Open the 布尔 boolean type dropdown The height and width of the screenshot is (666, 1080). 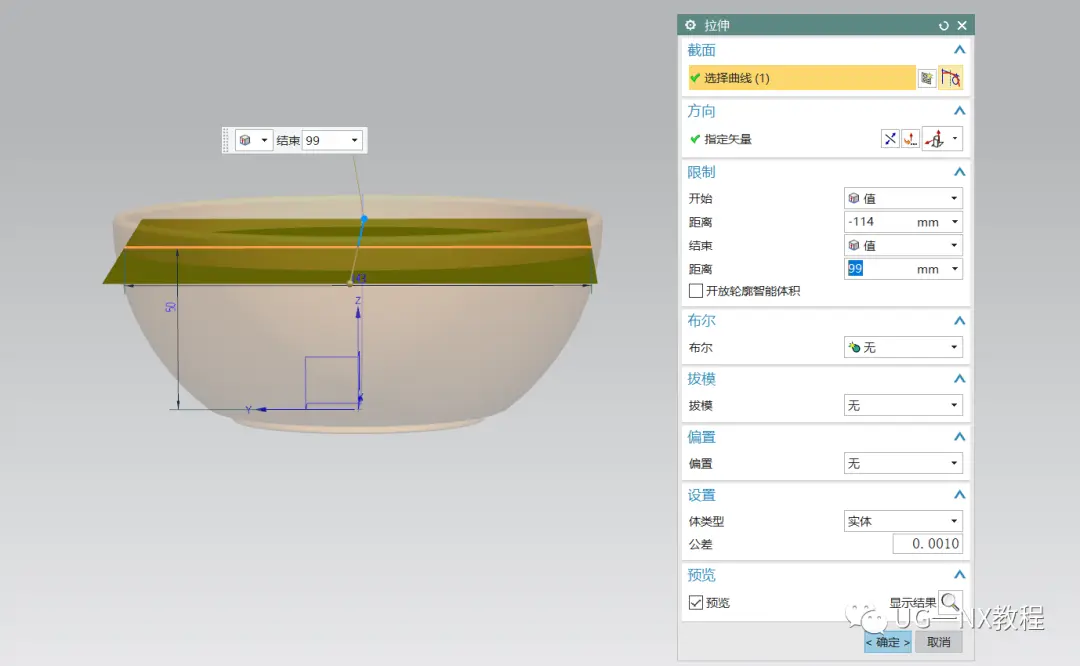tap(903, 347)
